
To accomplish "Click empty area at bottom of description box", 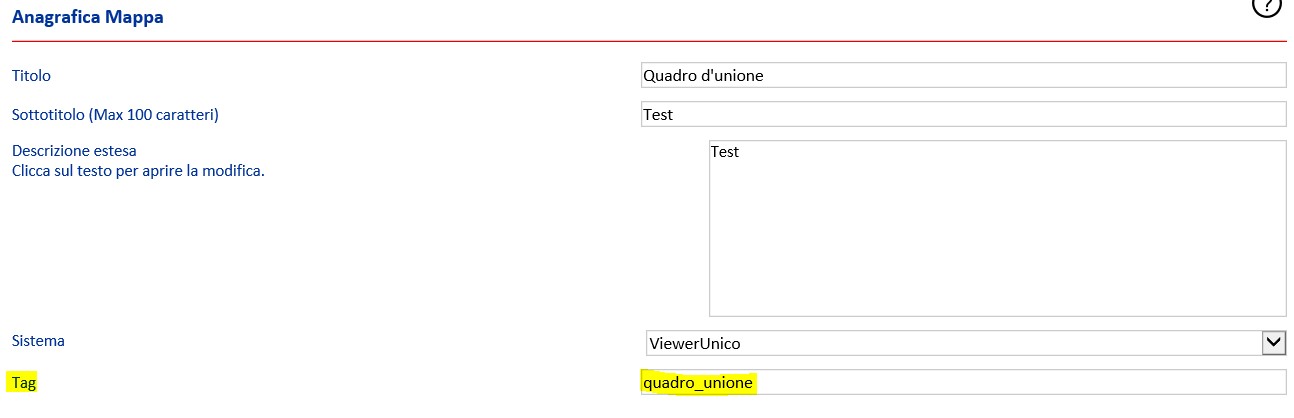I will pyautogui.click(x=997, y=290).
